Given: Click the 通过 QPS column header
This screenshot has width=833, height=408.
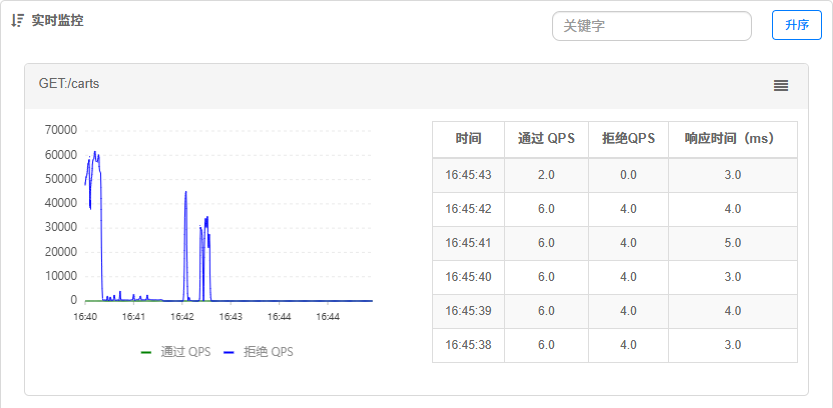Looking at the screenshot, I should (546, 139).
